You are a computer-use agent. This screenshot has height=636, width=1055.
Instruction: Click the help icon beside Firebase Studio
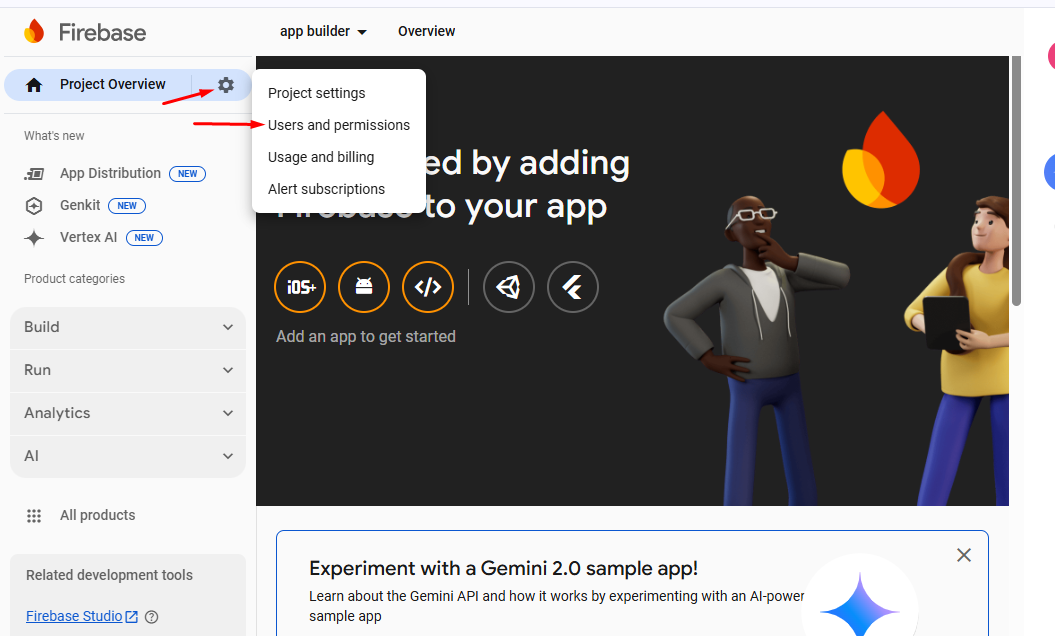(152, 616)
